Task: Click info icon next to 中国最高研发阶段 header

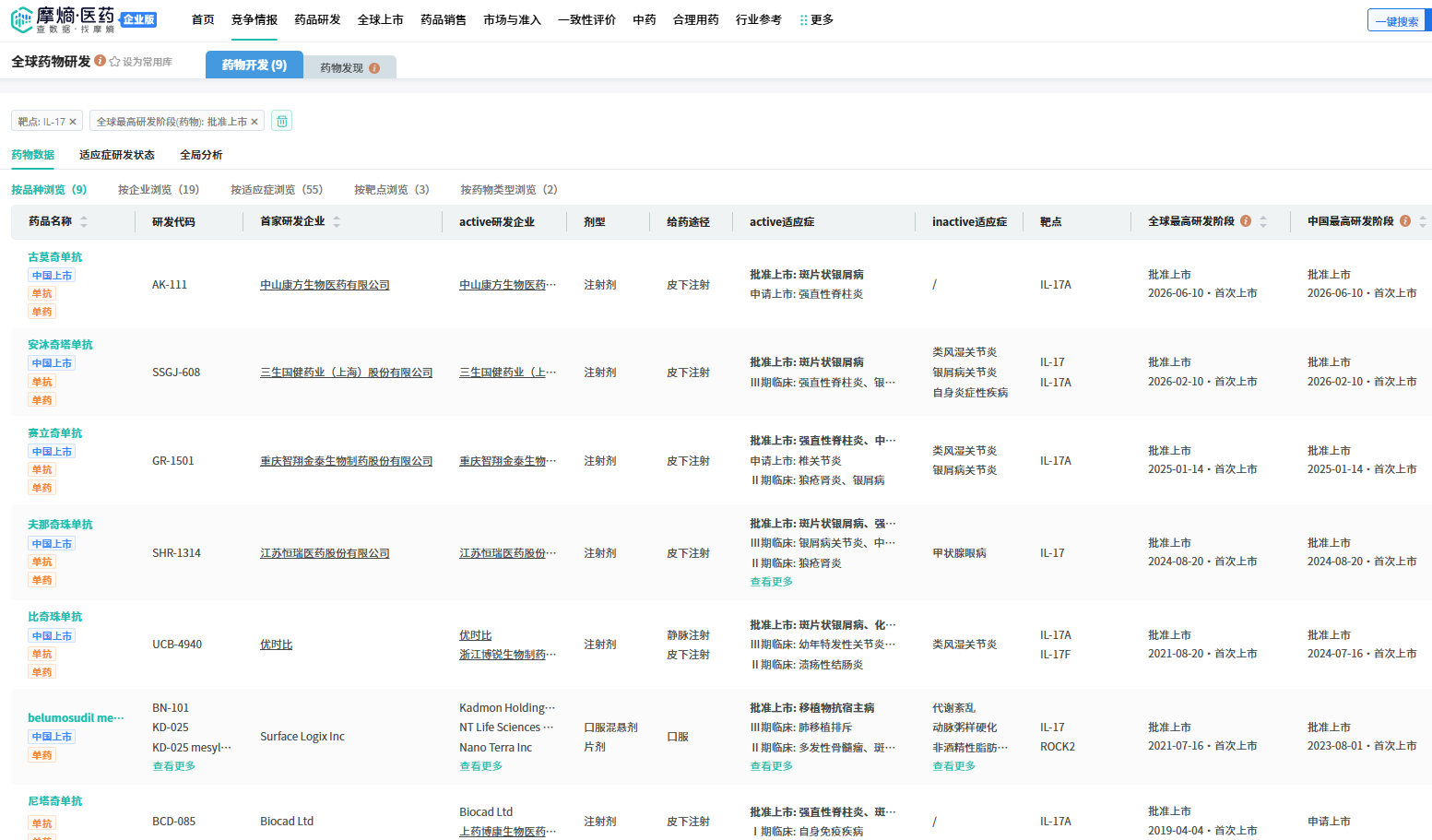Action: coord(1405,221)
